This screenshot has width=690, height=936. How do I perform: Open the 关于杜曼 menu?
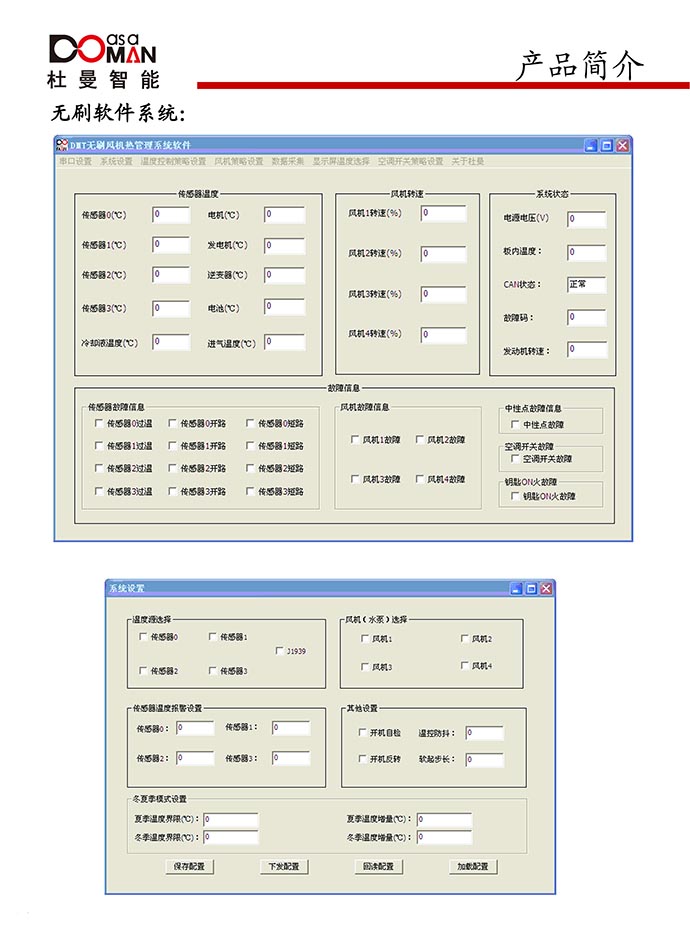467,161
